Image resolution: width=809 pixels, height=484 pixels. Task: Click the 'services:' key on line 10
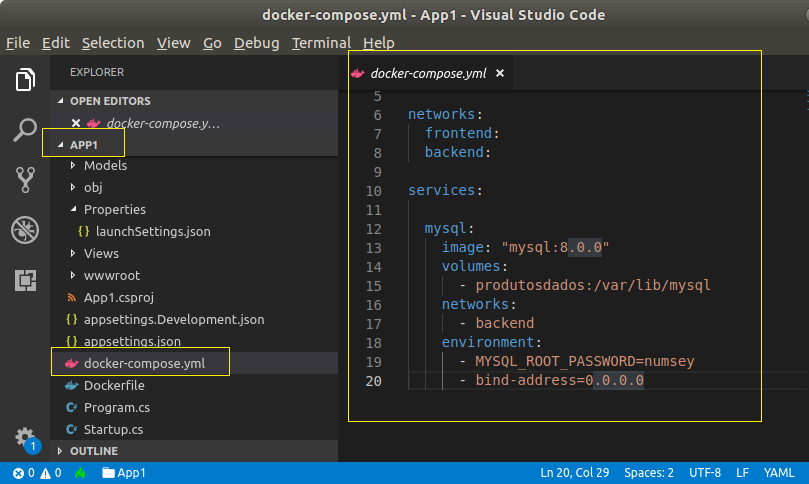(x=445, y=190)
